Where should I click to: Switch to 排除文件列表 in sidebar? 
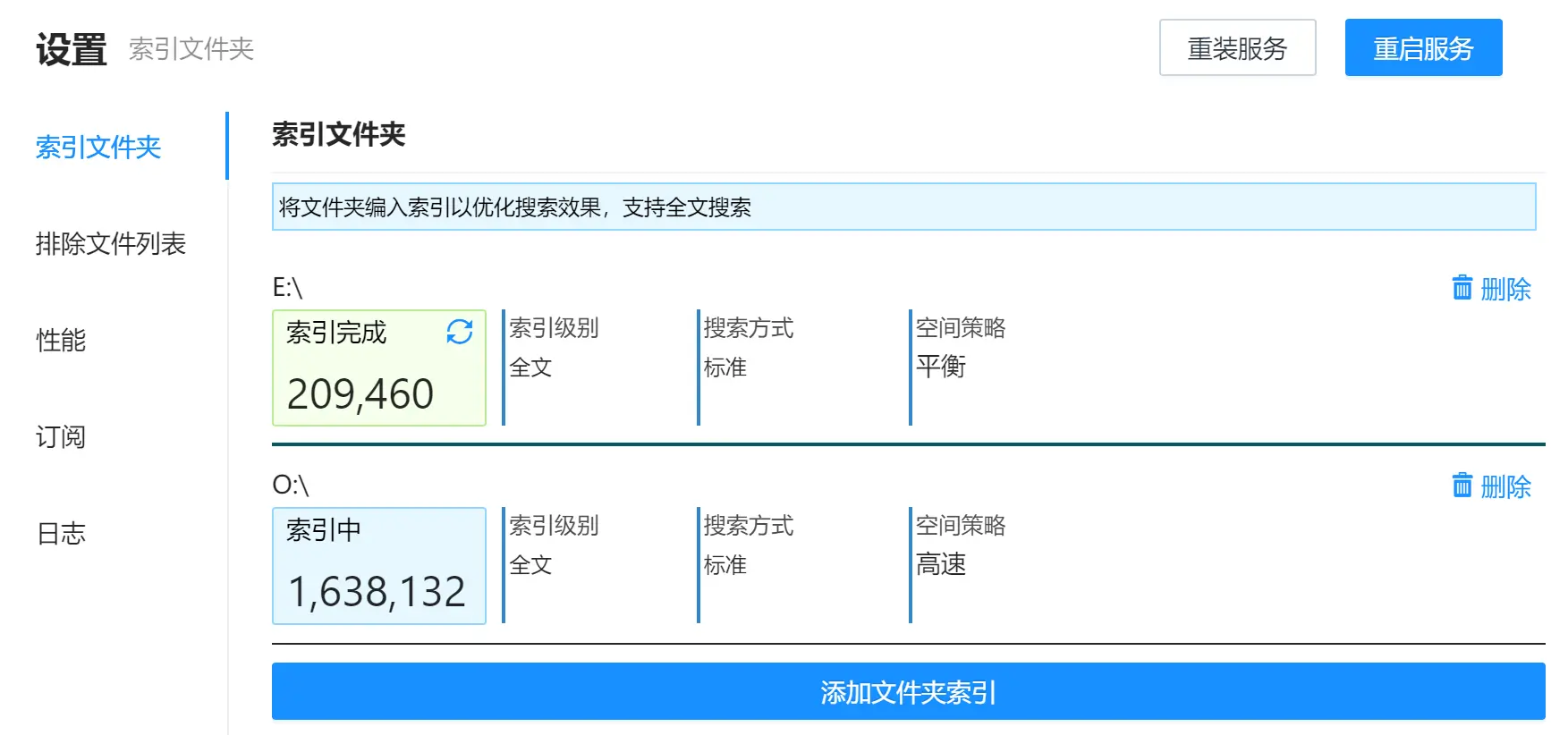111,243
